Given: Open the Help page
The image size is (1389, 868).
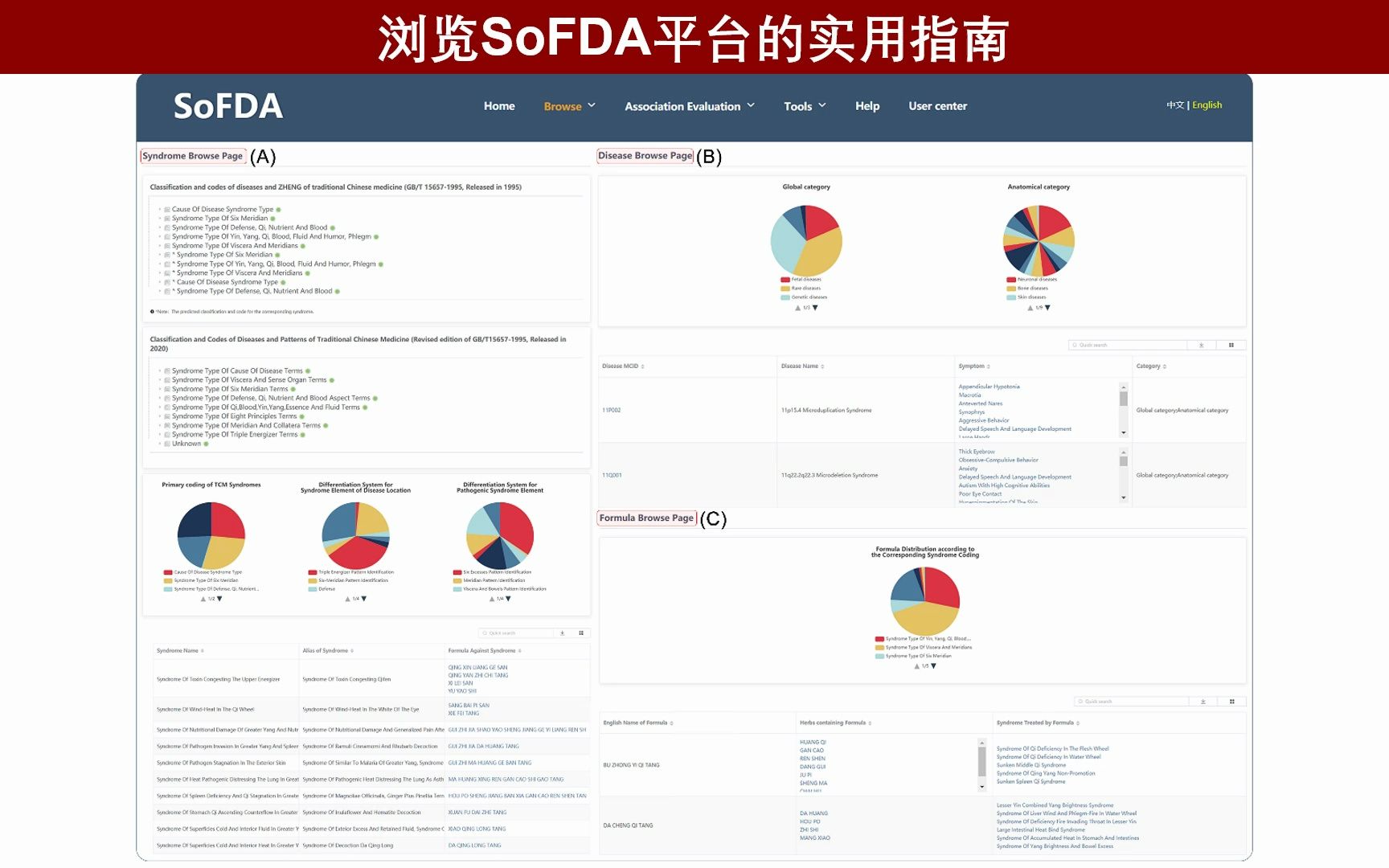Looking at the screenshot, I should coord(867,106).
